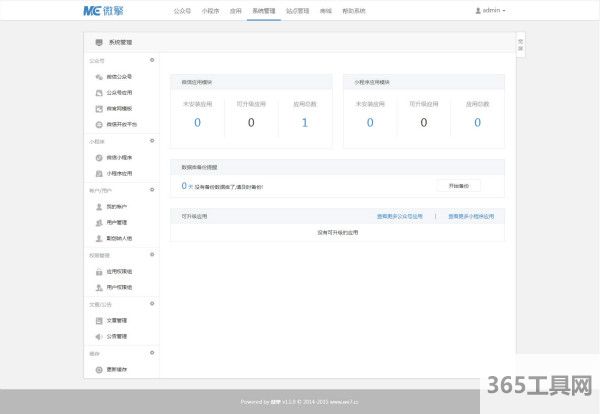The width and height of the screenshot is (600, 414).
Task: Select the 微信开放平台 icon in sidebar
Action: click(x=98, y=124)
